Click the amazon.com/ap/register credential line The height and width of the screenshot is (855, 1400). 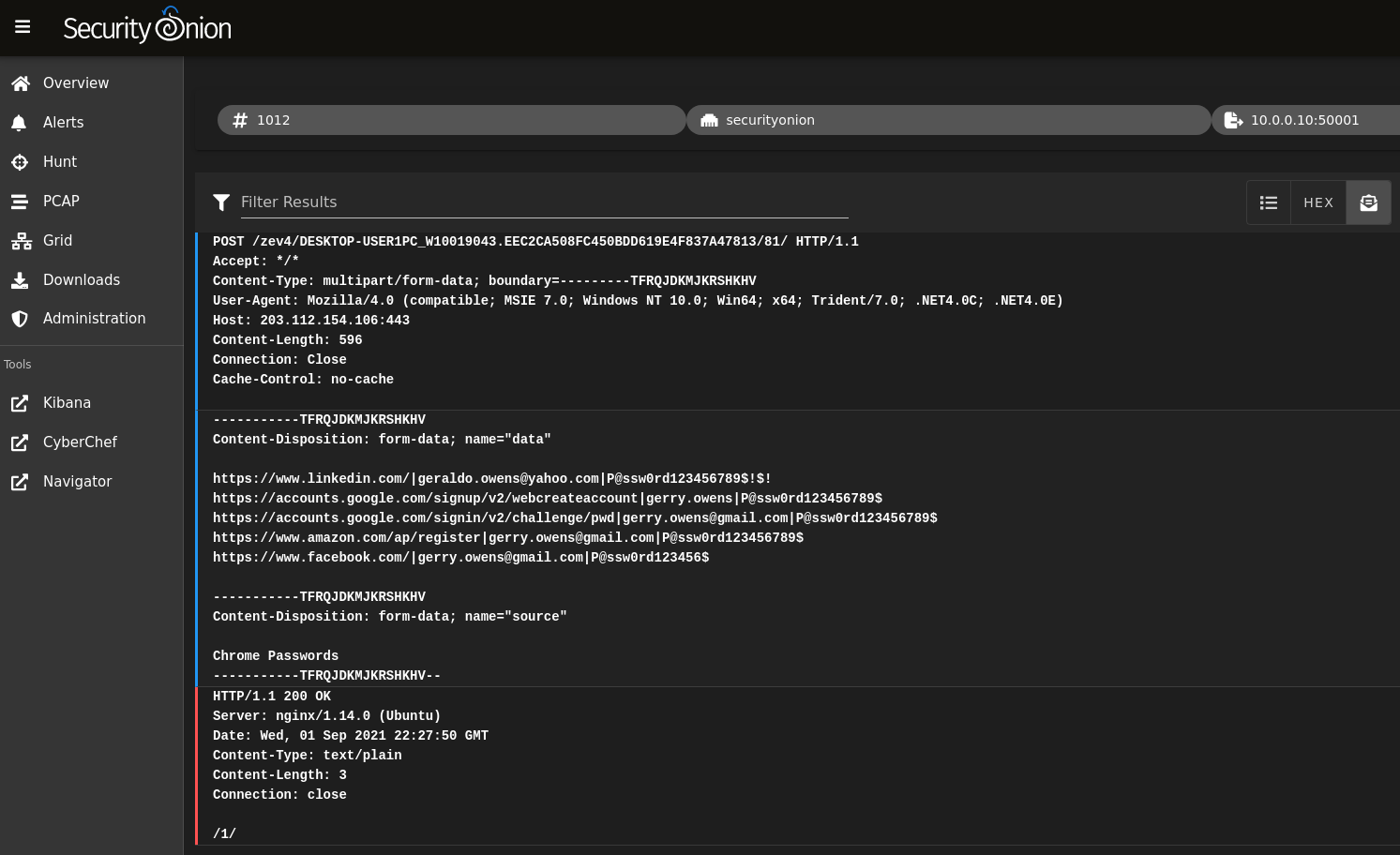coord(508,538)
